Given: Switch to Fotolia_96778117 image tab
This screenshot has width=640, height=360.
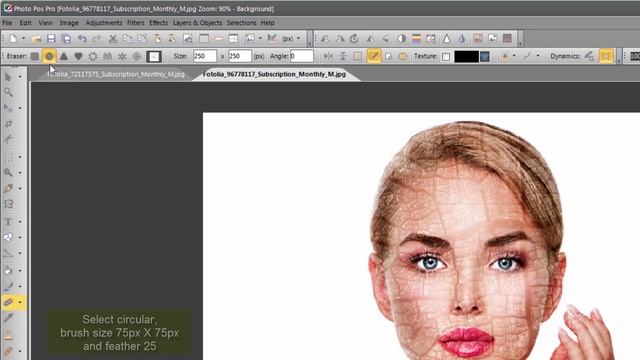Looking at the screenshot, I should (x=274, y=74).
